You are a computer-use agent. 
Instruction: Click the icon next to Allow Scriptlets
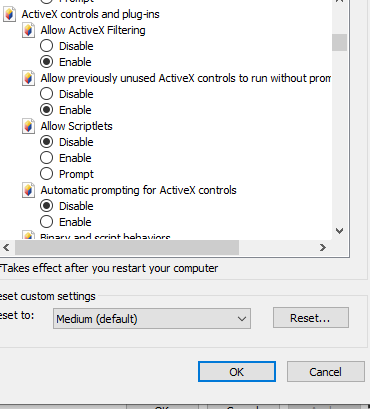click(x=28, y=126)
